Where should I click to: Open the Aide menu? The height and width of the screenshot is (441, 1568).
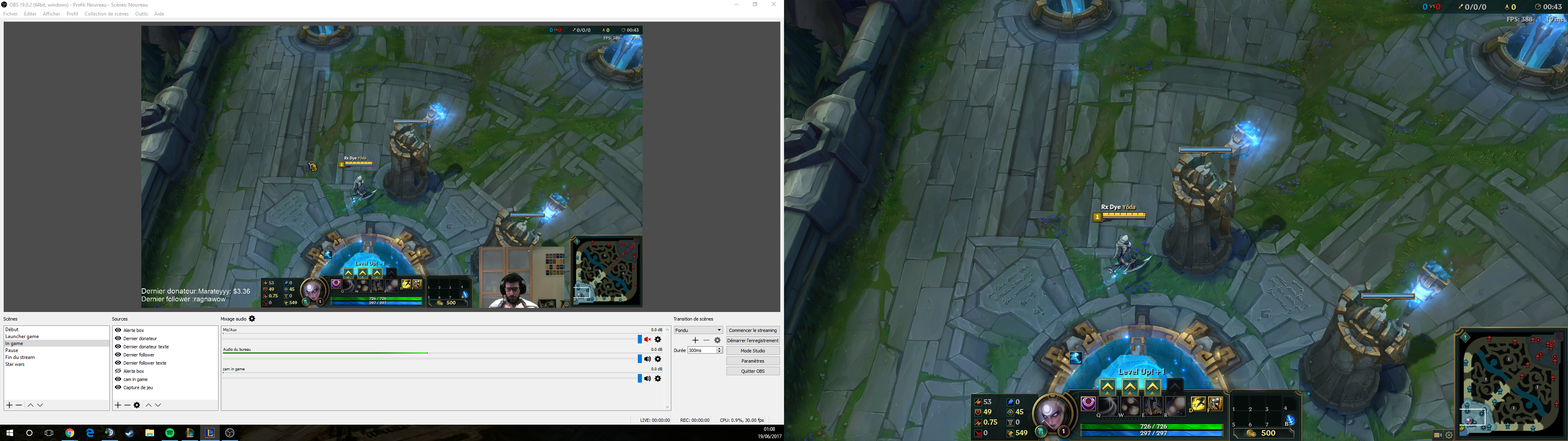point(159,14)
